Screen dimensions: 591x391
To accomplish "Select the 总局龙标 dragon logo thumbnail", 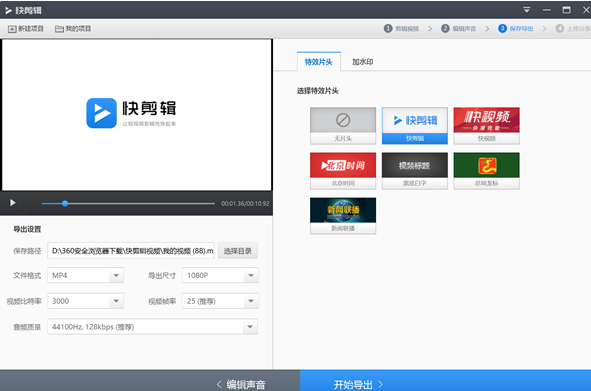I will point(486,171).
